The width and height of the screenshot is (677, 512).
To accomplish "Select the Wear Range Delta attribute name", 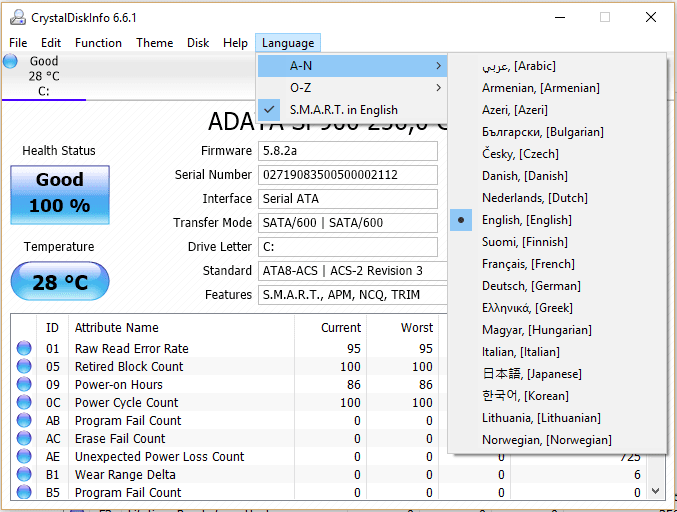I will 125,474.
